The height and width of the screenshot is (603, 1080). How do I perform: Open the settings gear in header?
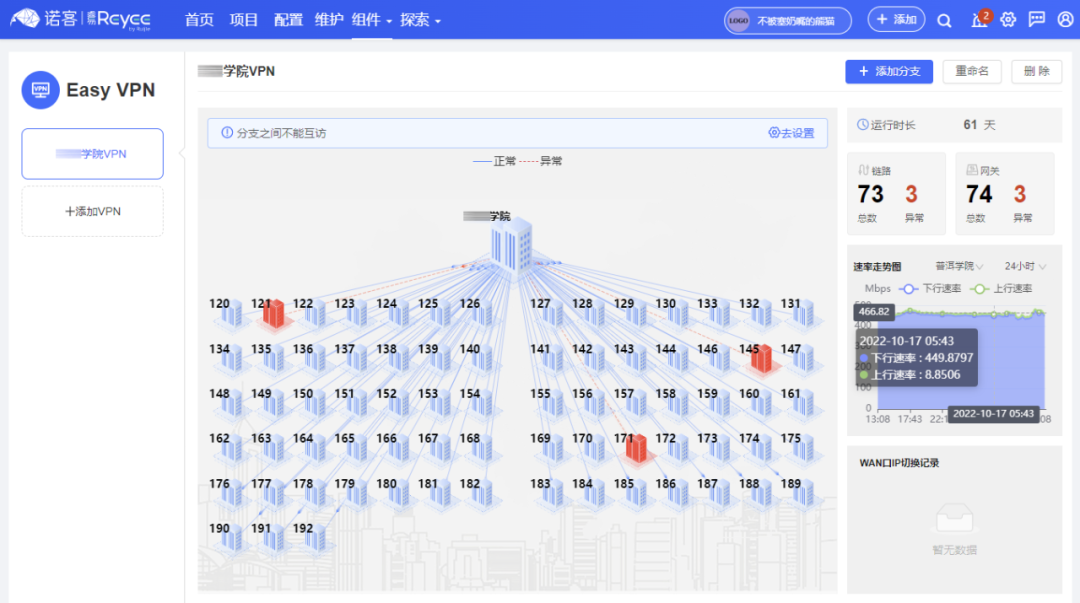coord(1008,19)
